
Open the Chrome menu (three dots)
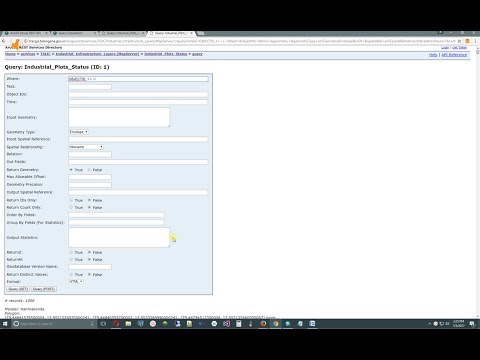pos(475,41)
